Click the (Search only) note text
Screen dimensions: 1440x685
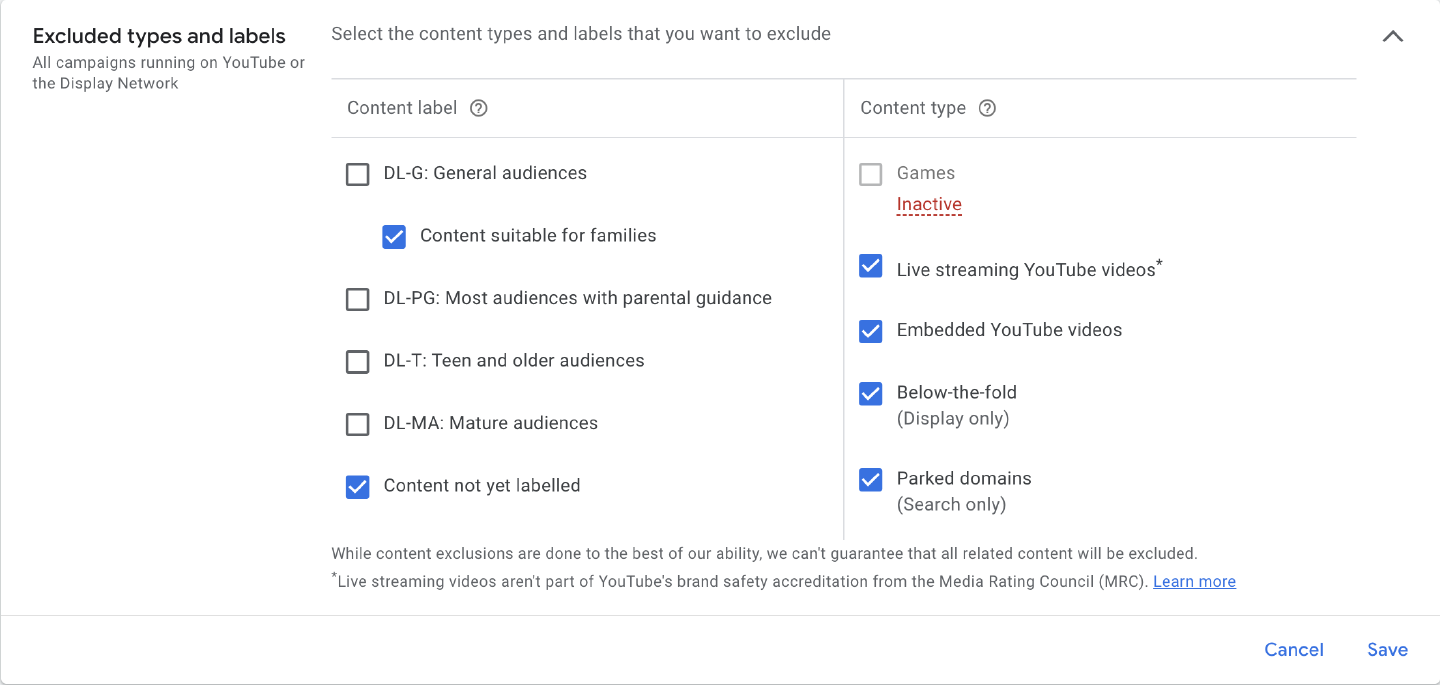point(951,504)
